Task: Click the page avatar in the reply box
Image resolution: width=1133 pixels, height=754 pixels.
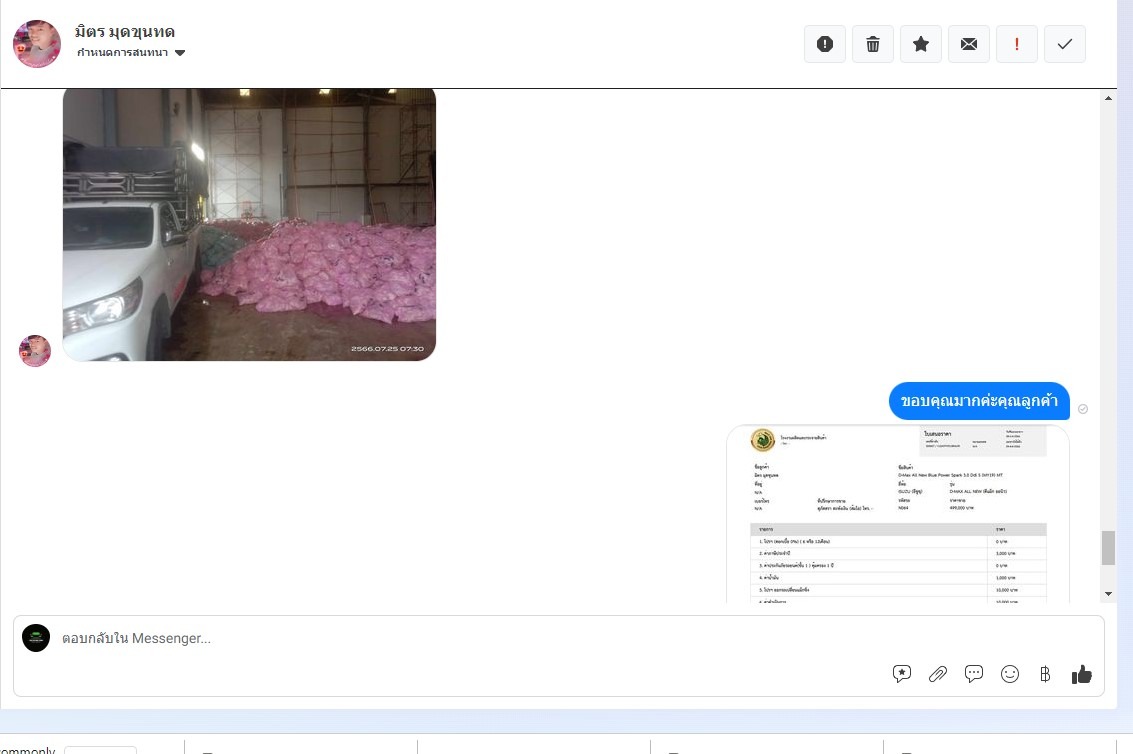Action: (36, 638)
